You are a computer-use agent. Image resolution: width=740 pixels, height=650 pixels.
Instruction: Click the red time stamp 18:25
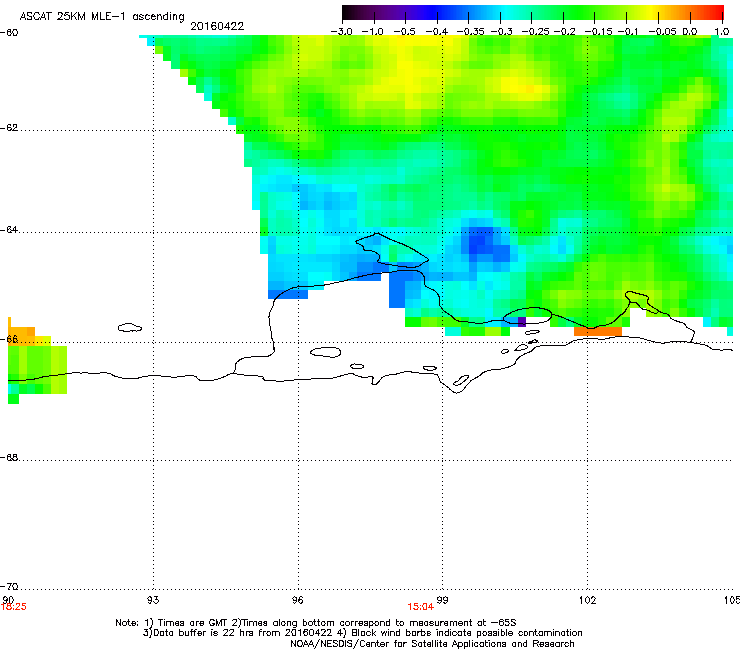(14, 607)
